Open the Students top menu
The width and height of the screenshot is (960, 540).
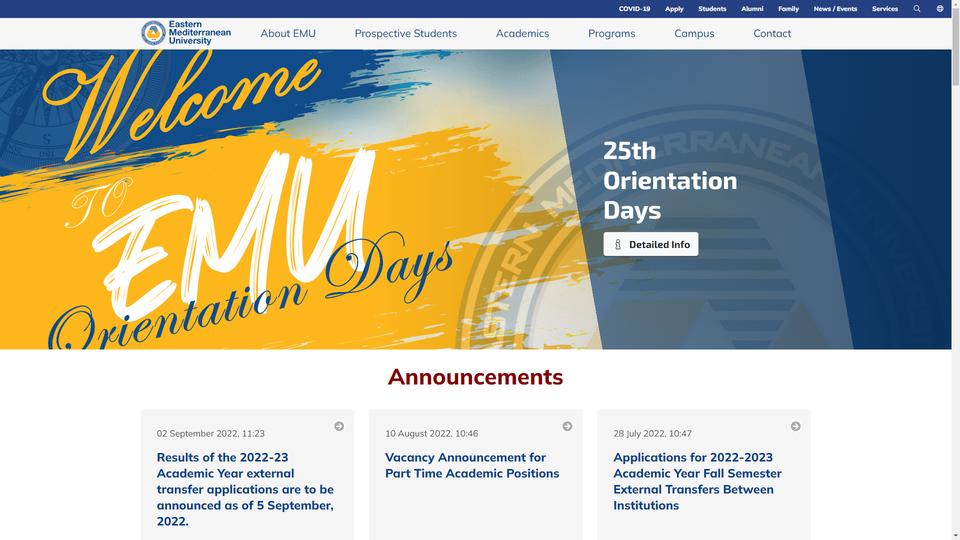point(712,9)
